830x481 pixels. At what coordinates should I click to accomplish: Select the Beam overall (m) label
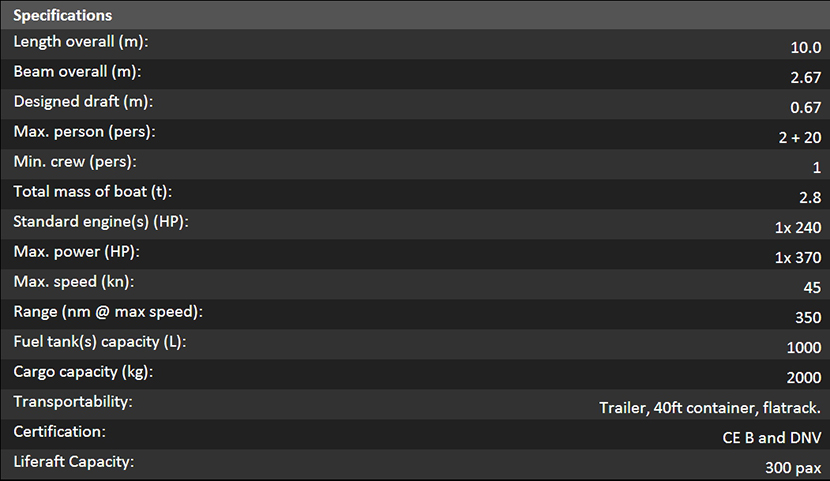tap(78, 73)
